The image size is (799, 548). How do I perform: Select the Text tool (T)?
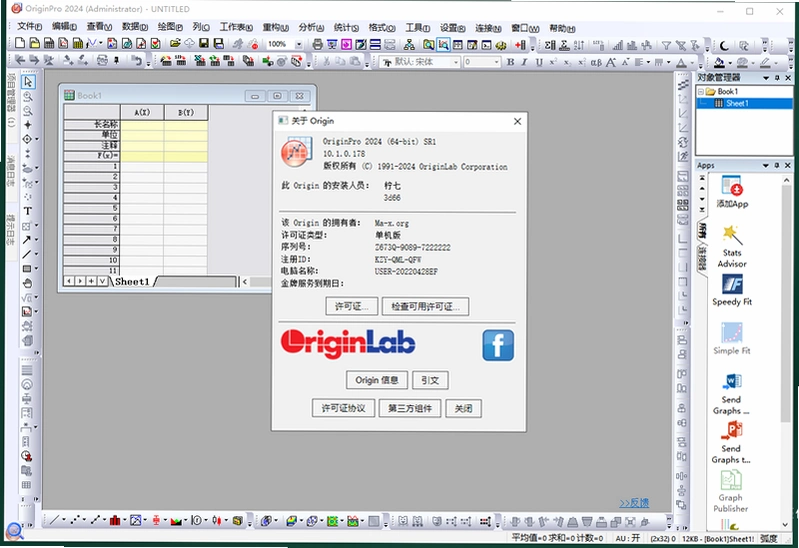pos(28,211)
